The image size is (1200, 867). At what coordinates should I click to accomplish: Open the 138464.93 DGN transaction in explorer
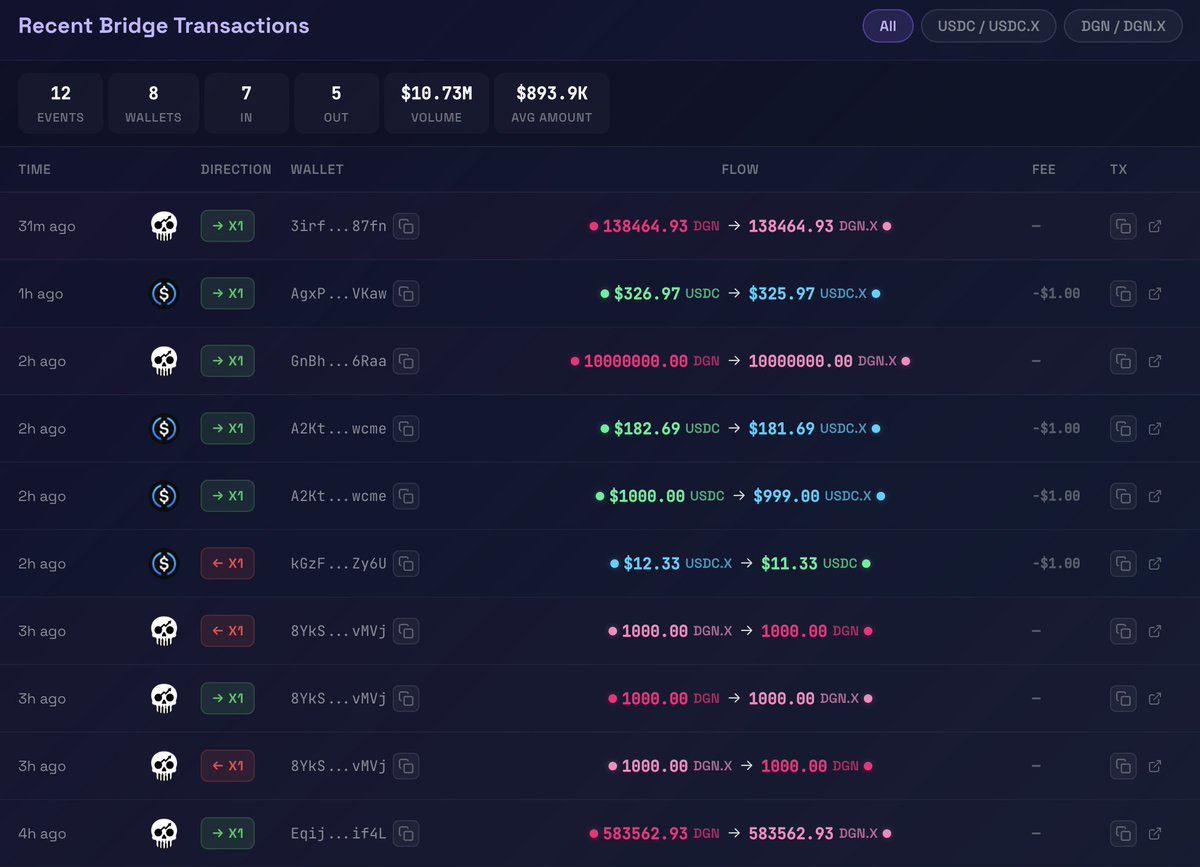pos(1155,226)
